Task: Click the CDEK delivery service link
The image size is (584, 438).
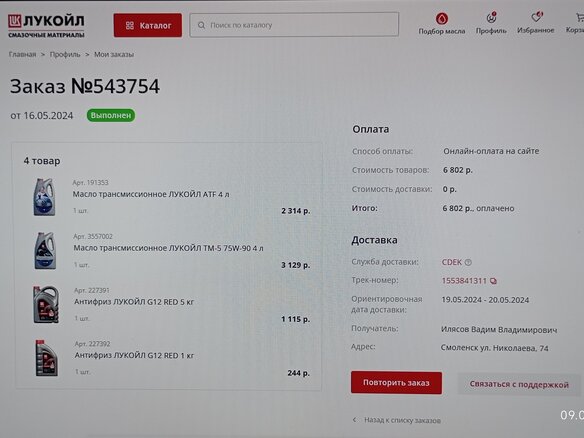Action: click(x=451, y=262)
